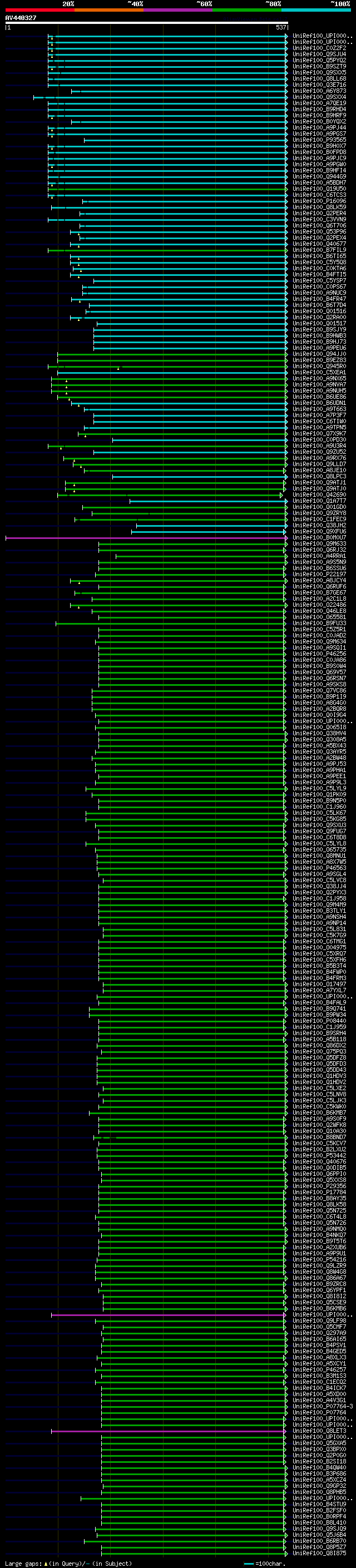Click the purple alignment bar for UniRef100_Q8LET3
The image size is (356, 1568).
169,1431
